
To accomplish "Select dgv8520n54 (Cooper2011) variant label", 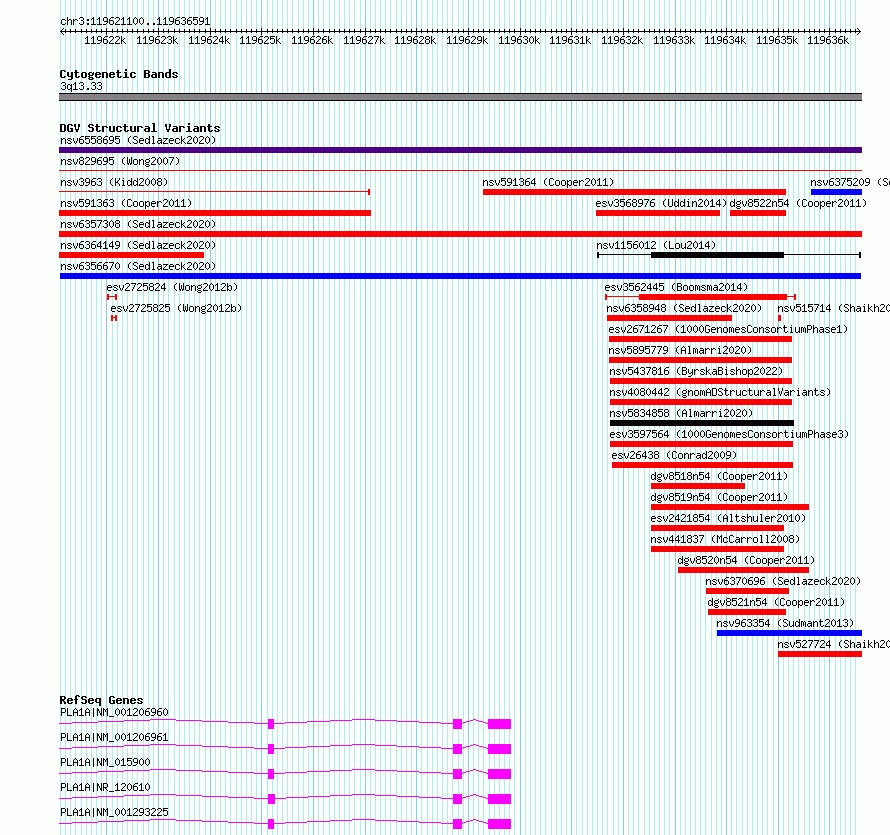I will coord(746,560).
